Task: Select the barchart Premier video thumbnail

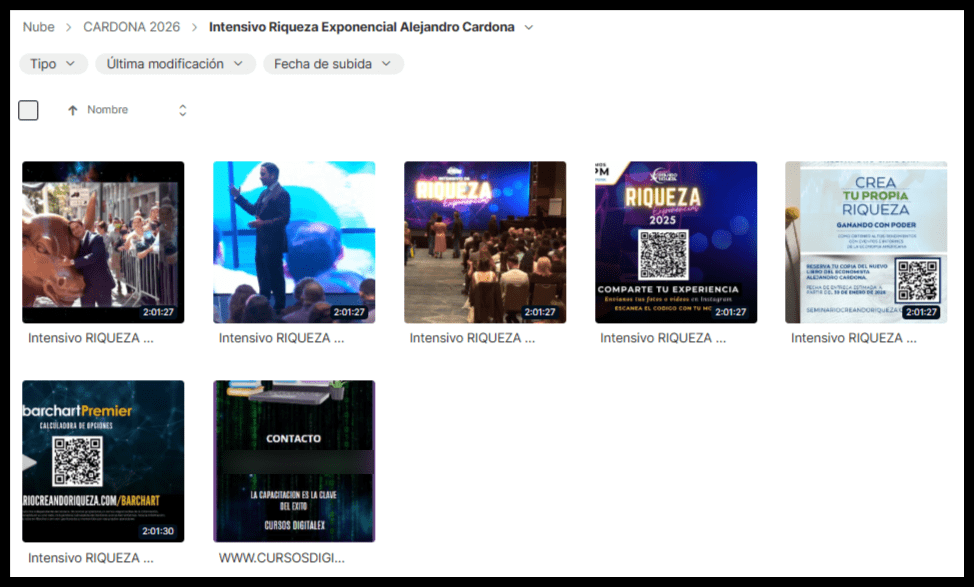Action: 103,460
